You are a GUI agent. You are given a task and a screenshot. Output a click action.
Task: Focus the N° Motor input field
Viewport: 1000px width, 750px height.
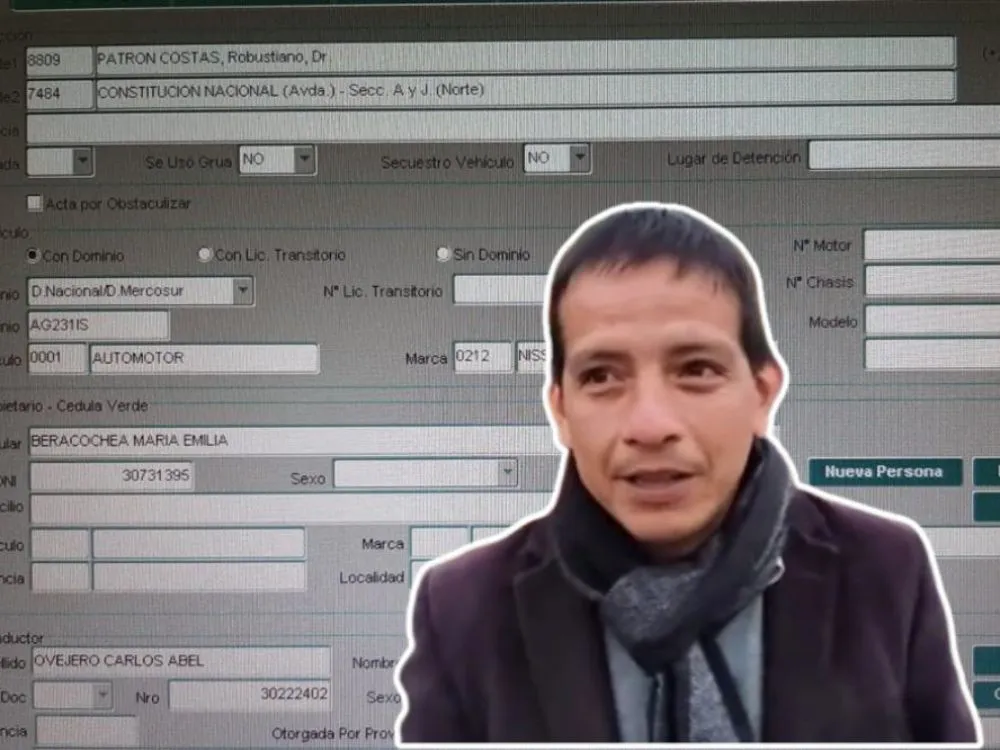click(x=930, y=245)
